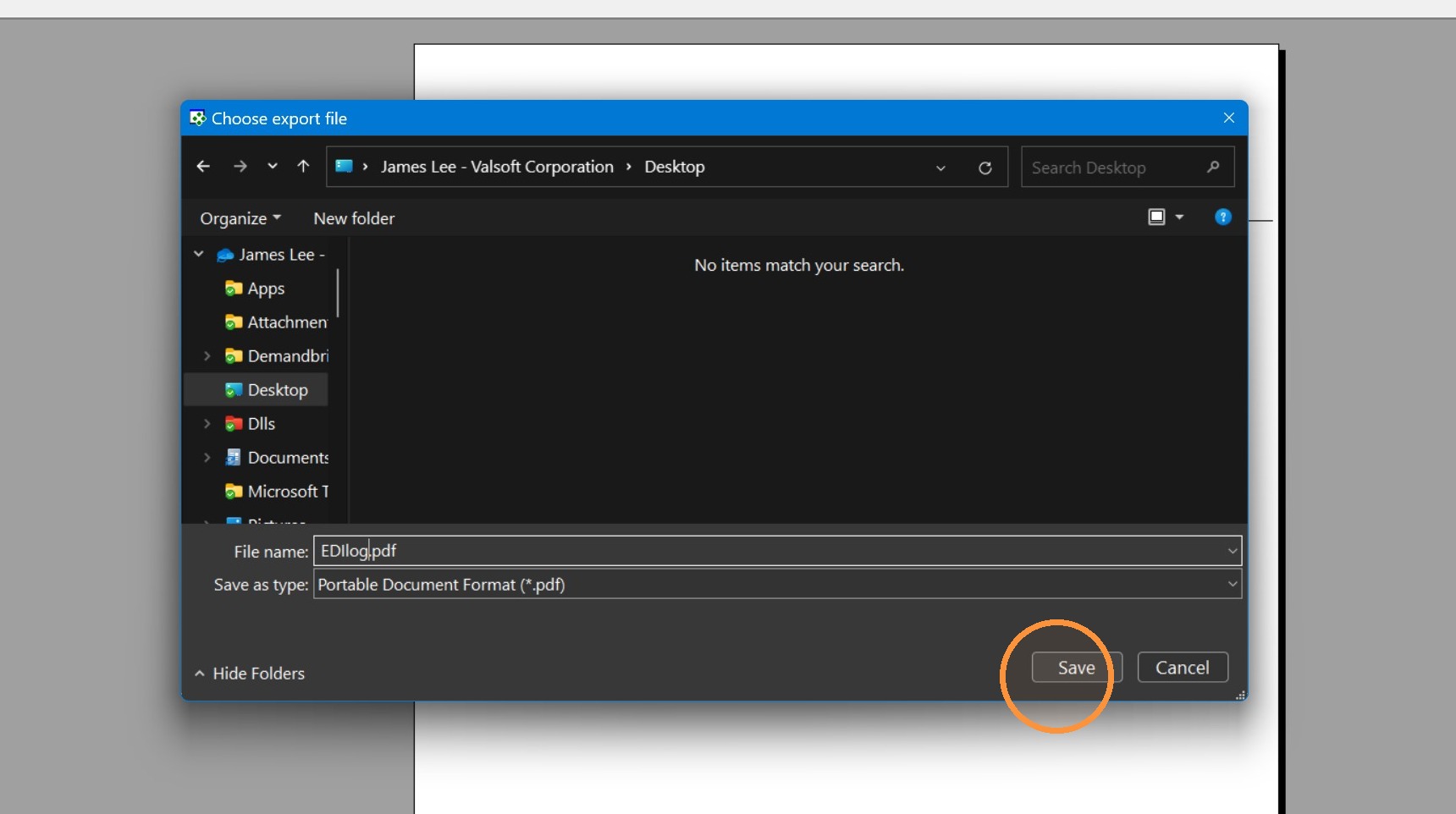Select James Lee OneDrive in tree
The height and width of the screenshot is (814, 1456).
(x=271, y=255)
